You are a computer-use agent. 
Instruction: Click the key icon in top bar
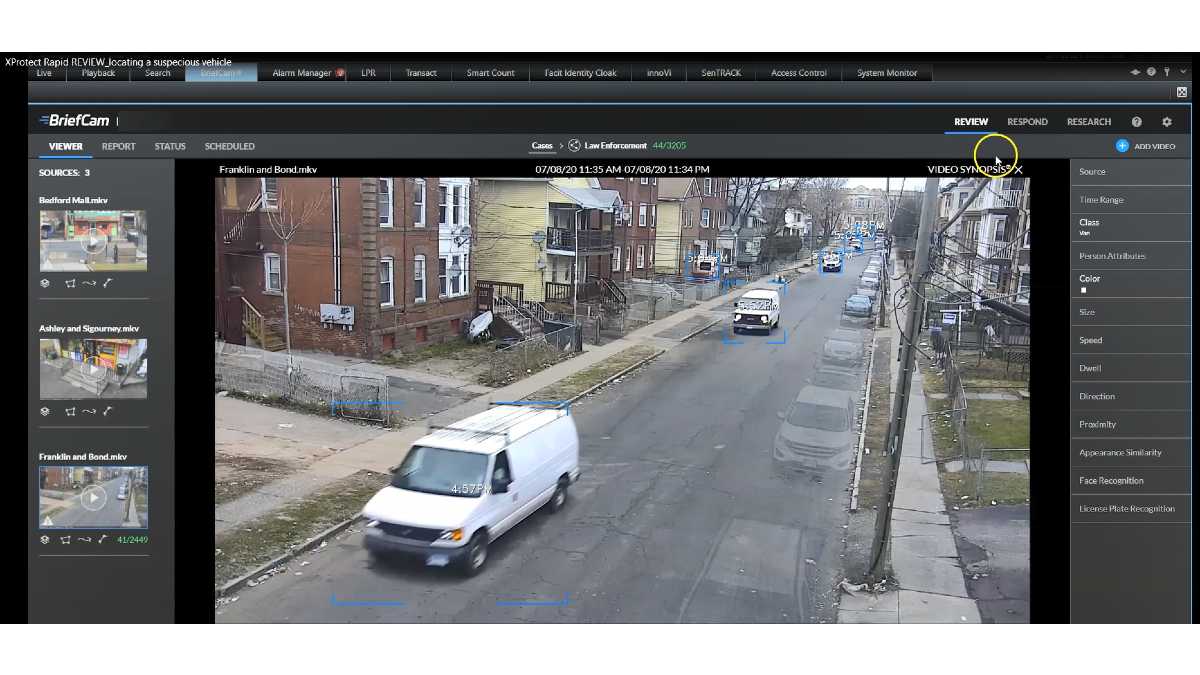pos(1166,72)
